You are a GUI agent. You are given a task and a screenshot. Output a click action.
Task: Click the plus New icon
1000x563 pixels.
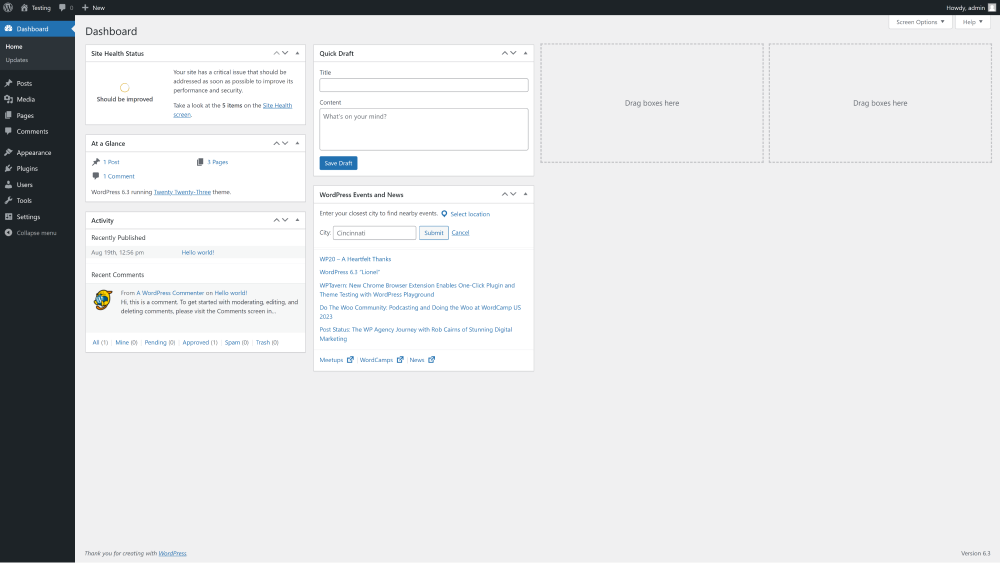(85, 8)
